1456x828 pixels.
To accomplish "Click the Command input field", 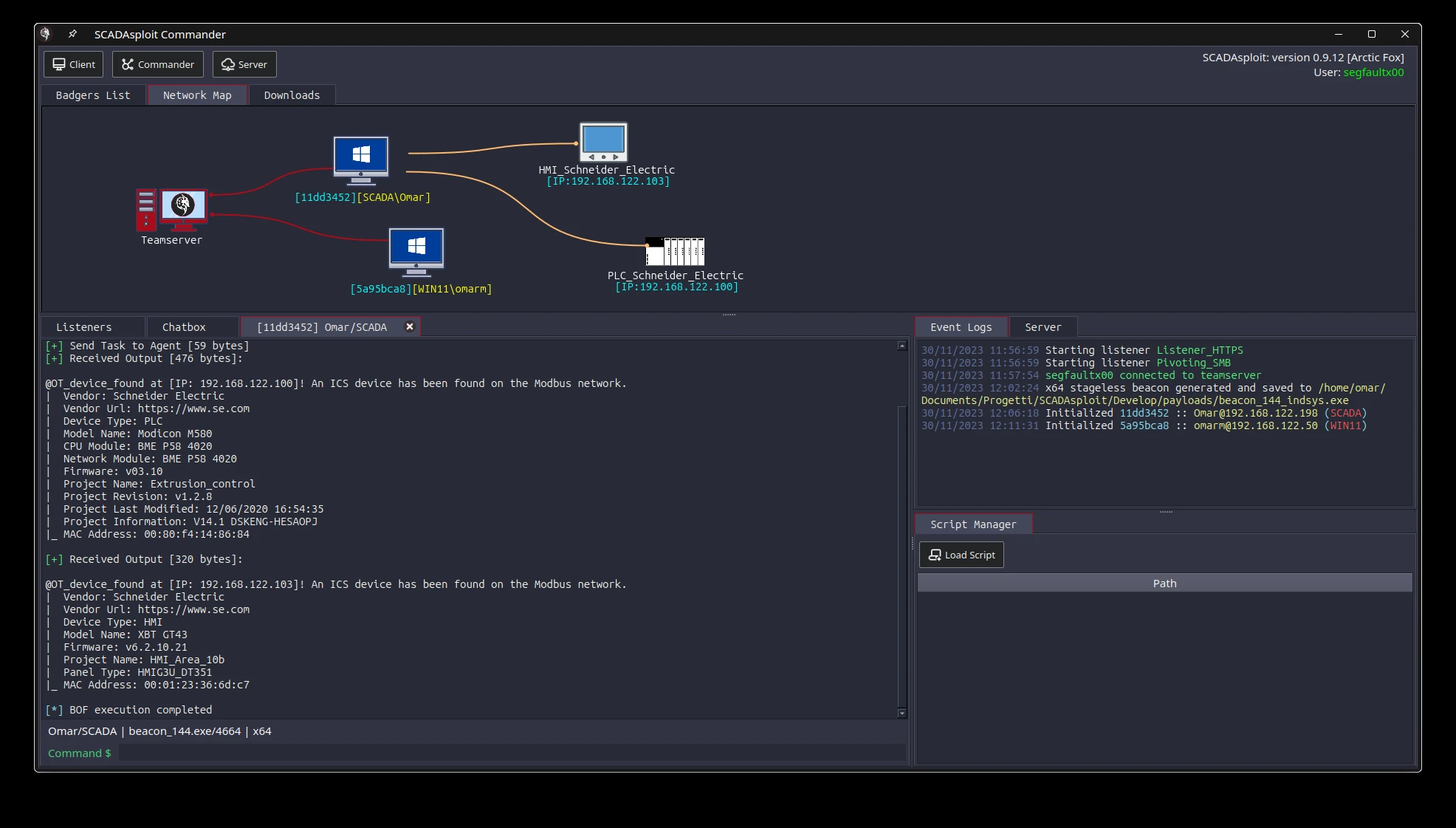I will tap(512, 753).
